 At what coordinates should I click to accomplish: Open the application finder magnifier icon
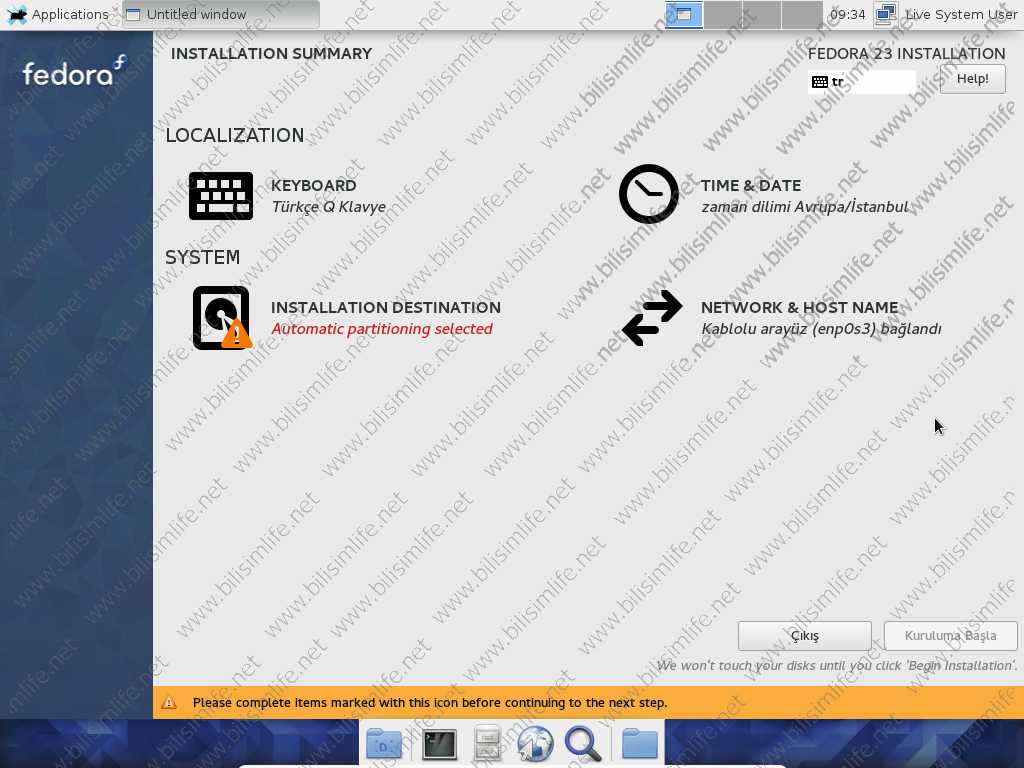[583, 744]
